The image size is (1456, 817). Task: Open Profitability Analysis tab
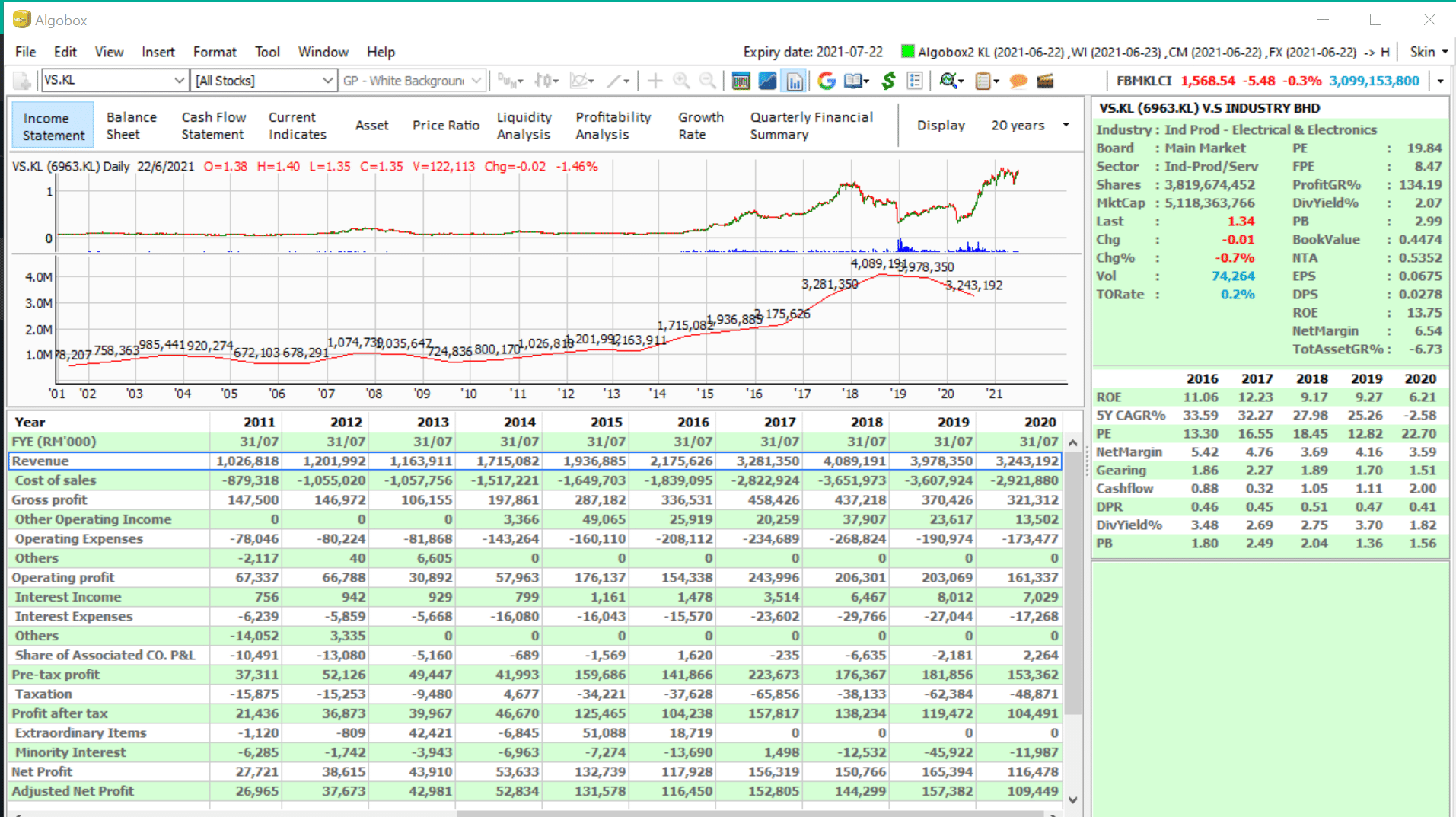pos(613,126)
